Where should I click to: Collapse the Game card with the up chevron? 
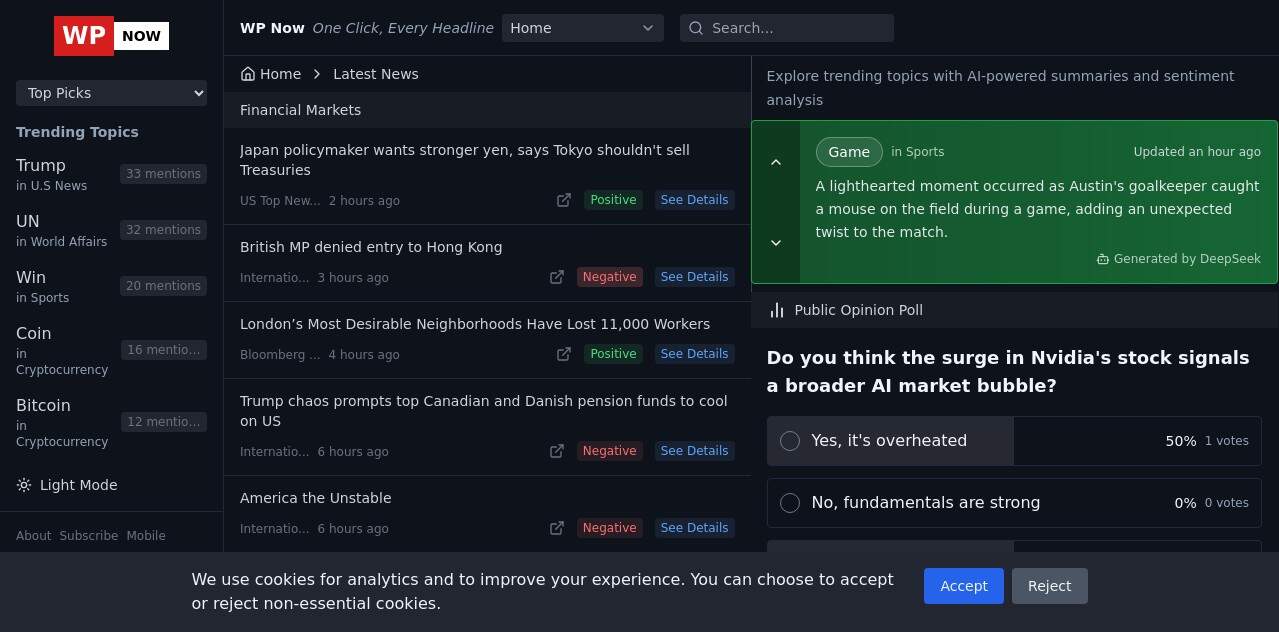(776, 162)
